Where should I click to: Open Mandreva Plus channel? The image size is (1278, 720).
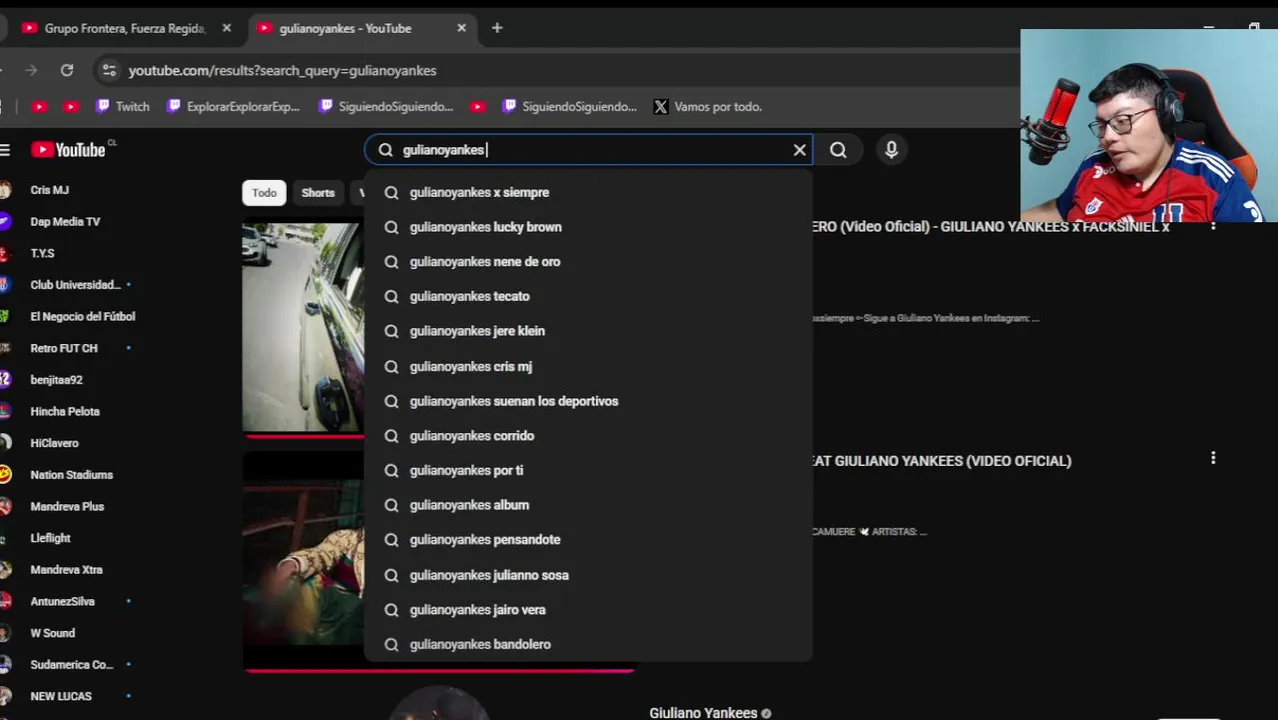67,507
